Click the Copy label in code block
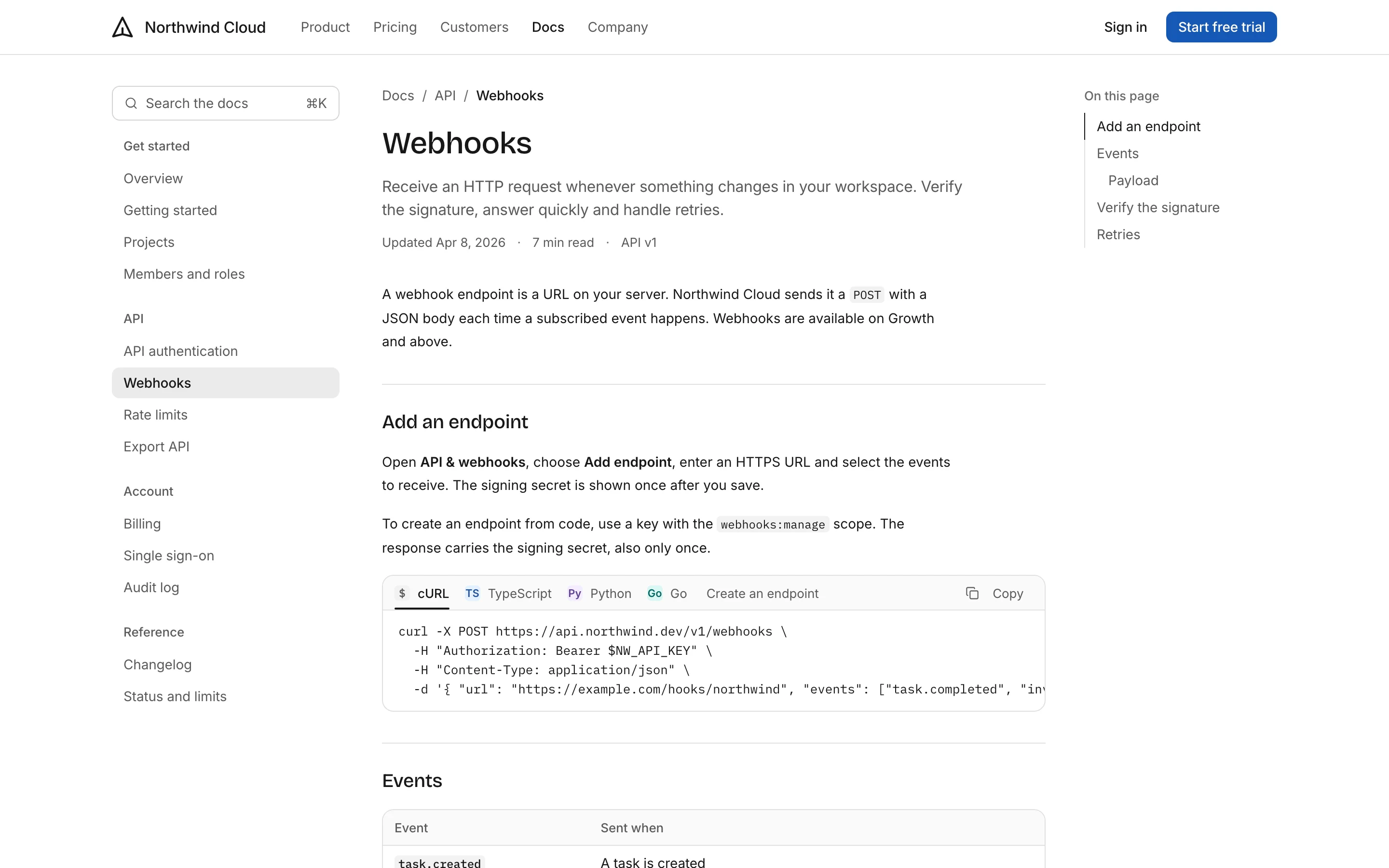This screenshot has width=1389, height=868. [1008, 593]
